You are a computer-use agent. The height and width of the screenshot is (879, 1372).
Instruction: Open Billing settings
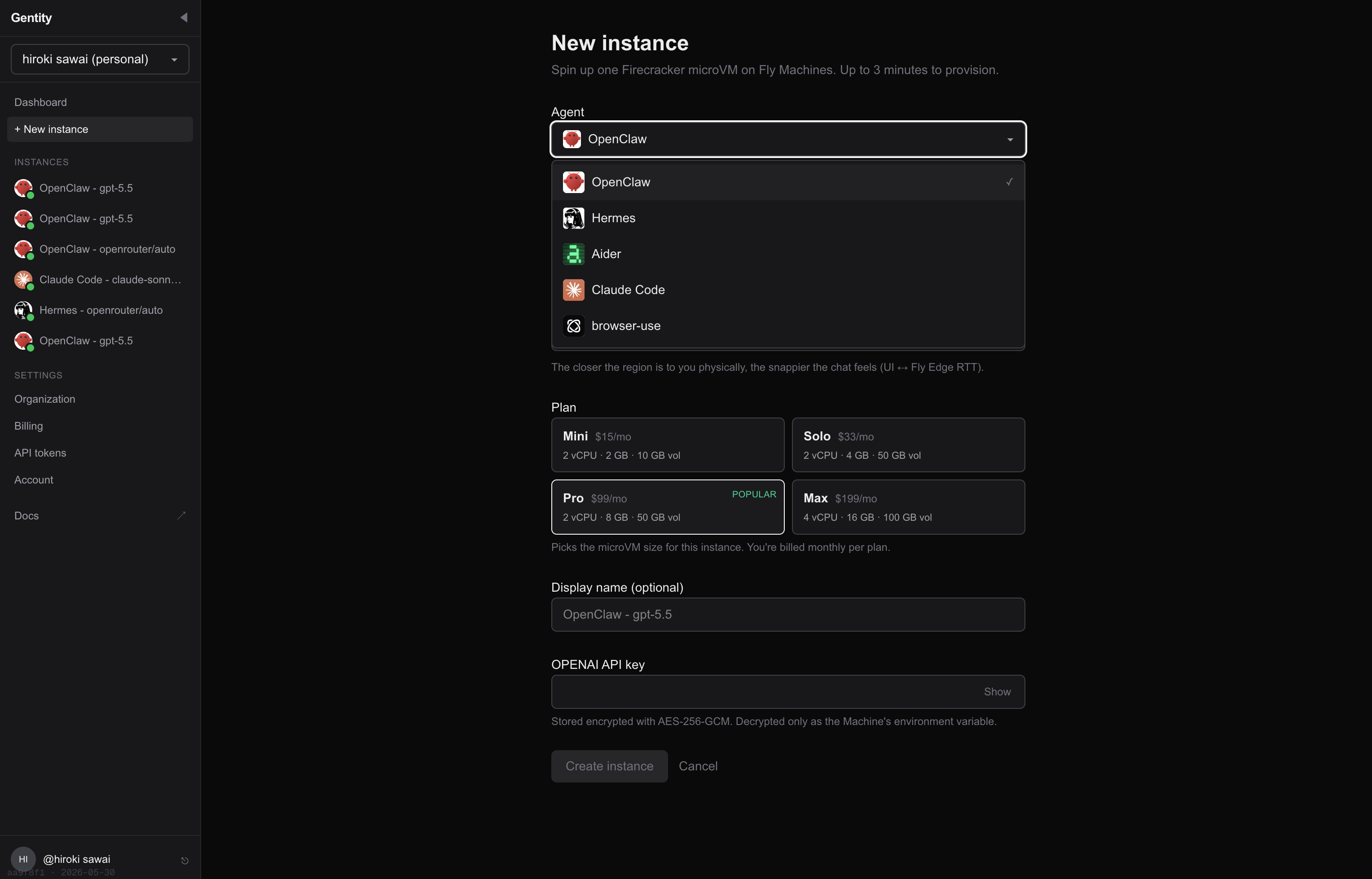(100, 426)
